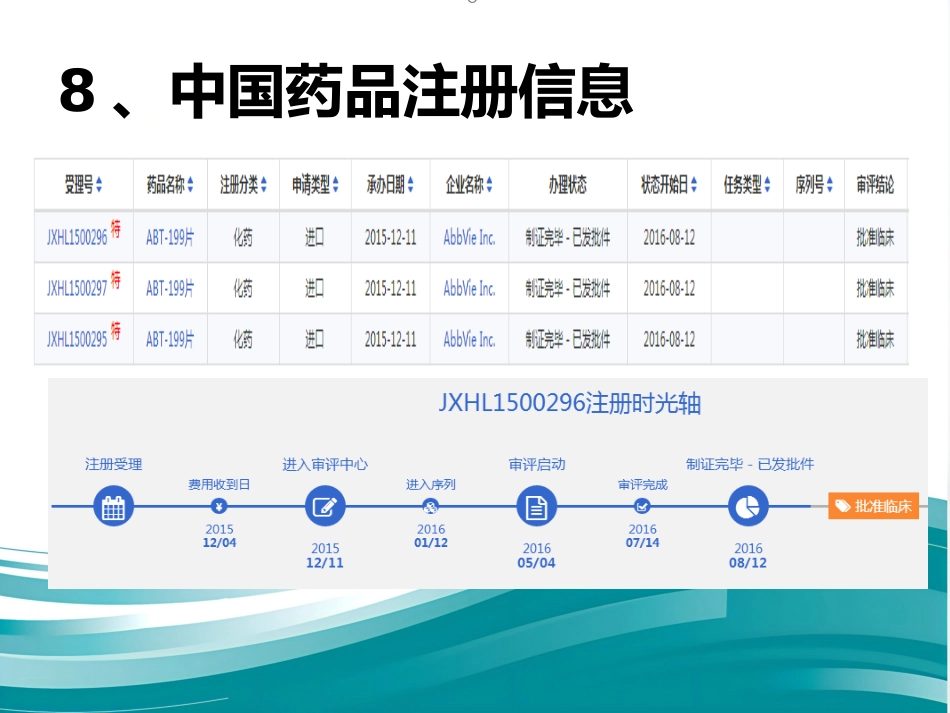The width and height of the screenshot is (950, 713).
Task: Click the JXHL1500296注册时光轴 title
Action: point(570,403)
